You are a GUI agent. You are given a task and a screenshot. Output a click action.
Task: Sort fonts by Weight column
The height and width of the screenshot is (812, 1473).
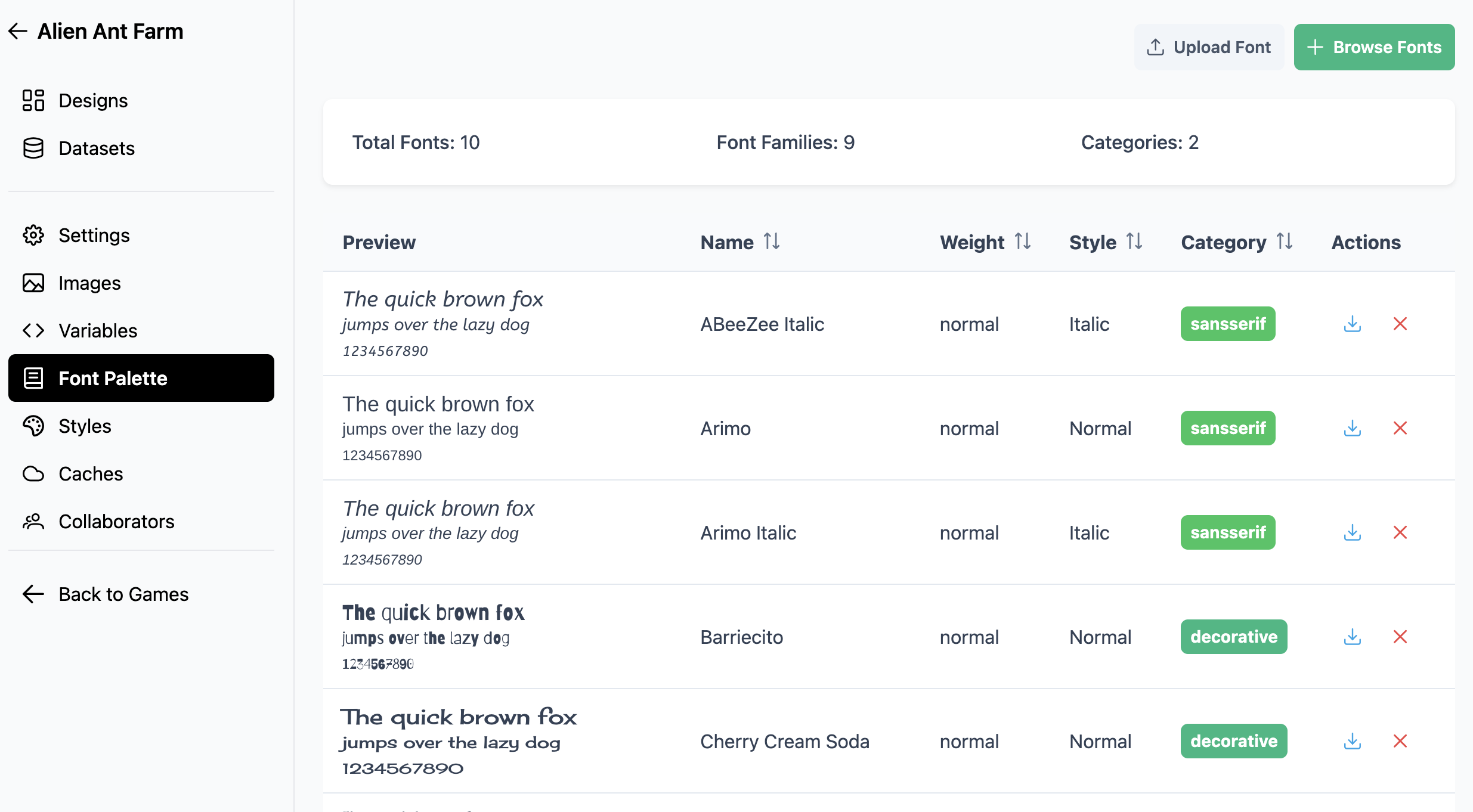(x=1023, y=242)
